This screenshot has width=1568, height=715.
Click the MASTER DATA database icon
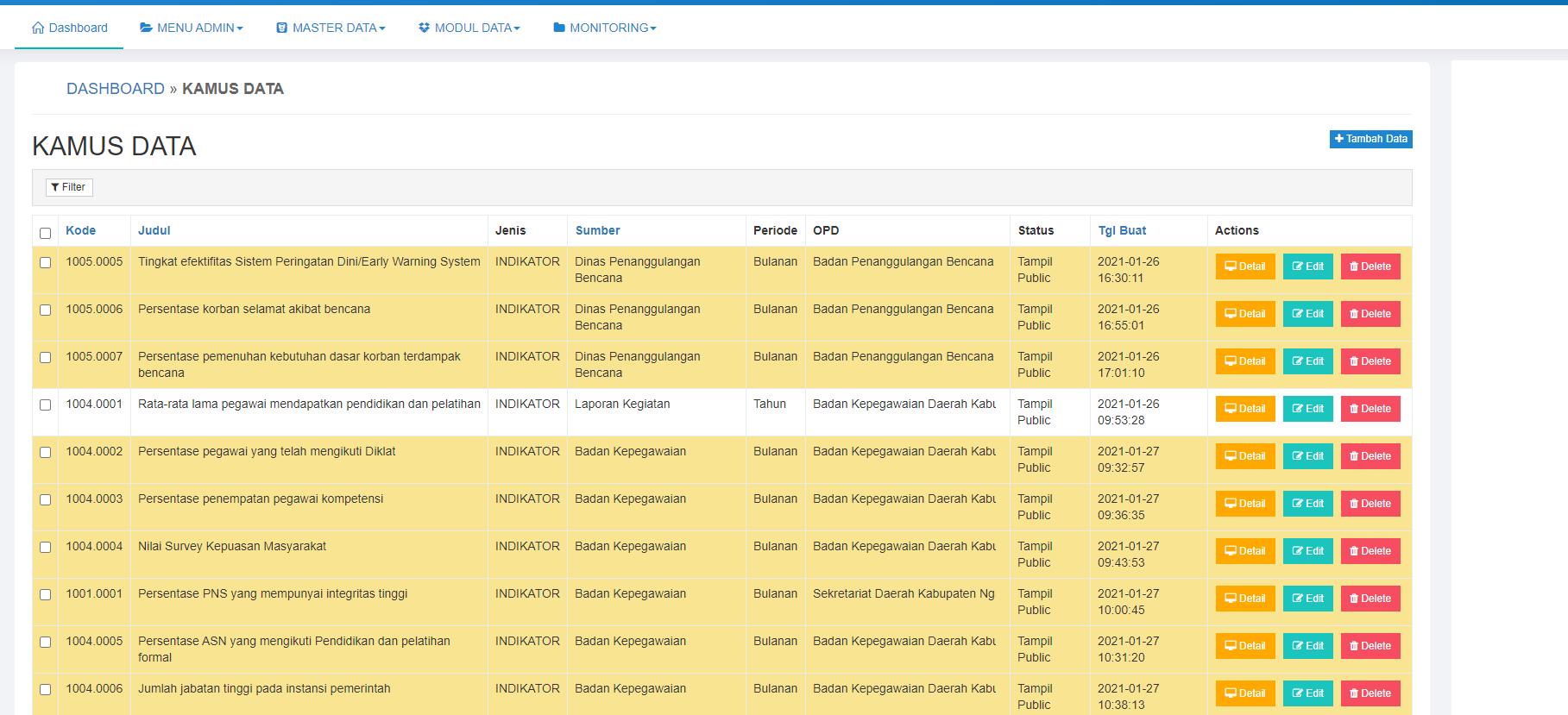[281, 28]
